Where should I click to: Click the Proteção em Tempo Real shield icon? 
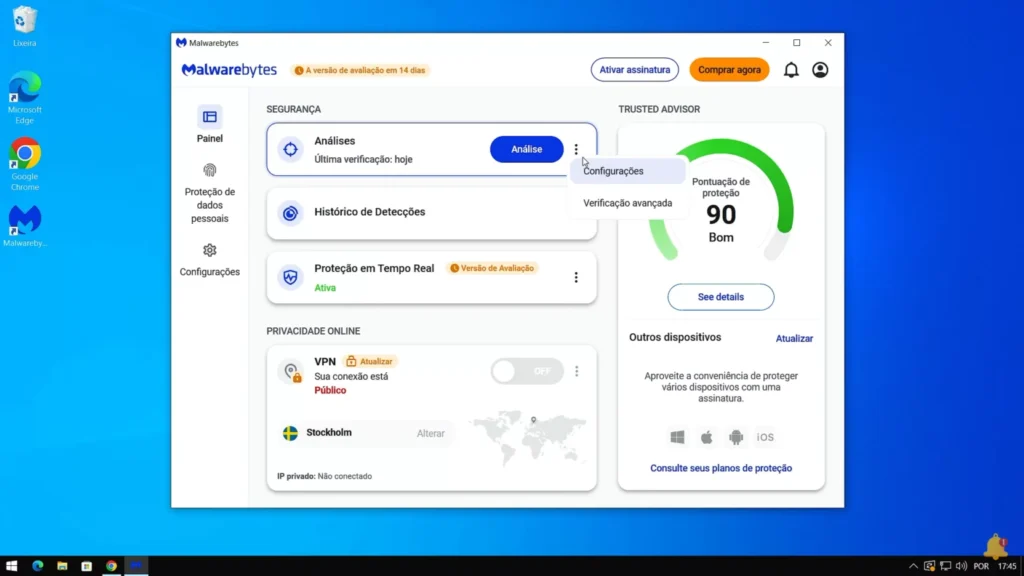(x=290, y=277)
